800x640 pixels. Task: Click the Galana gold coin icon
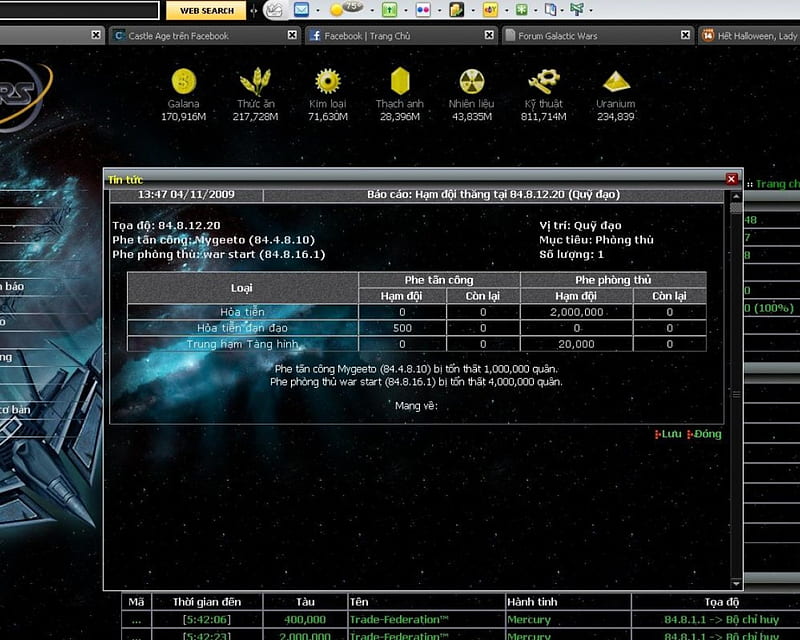[x=184, y=81]
